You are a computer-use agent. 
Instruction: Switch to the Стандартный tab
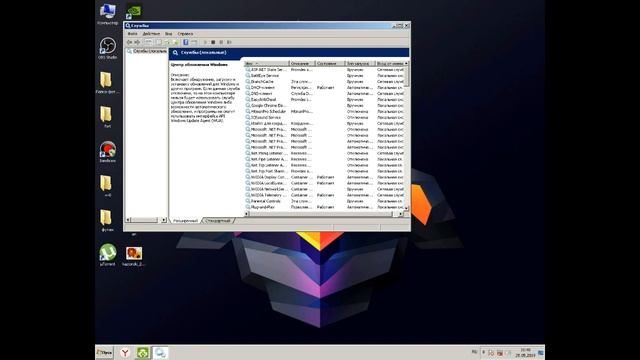218,220
